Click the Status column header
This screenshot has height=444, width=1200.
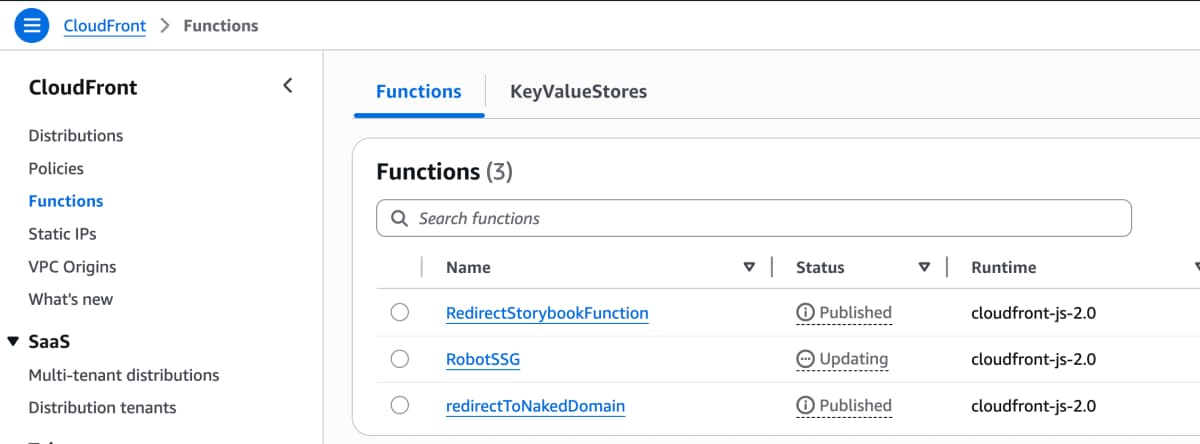click(820, 267)
